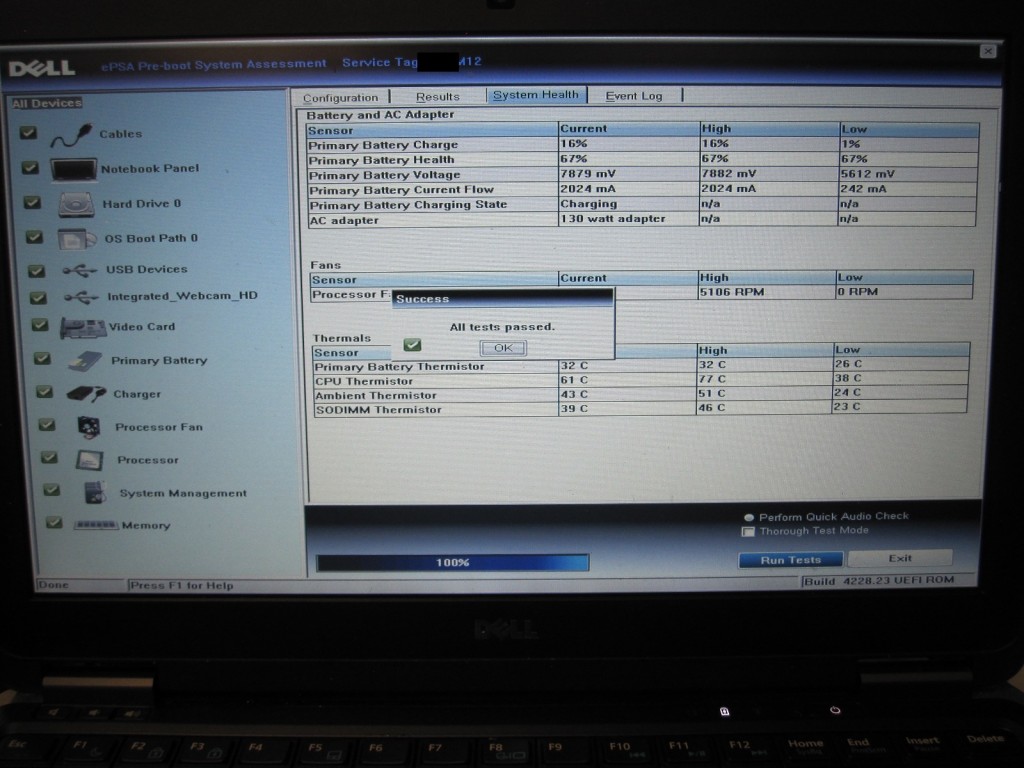Close the ePSA window with X
Screen dimensions: 1024x768
click(x=988, y=51)
